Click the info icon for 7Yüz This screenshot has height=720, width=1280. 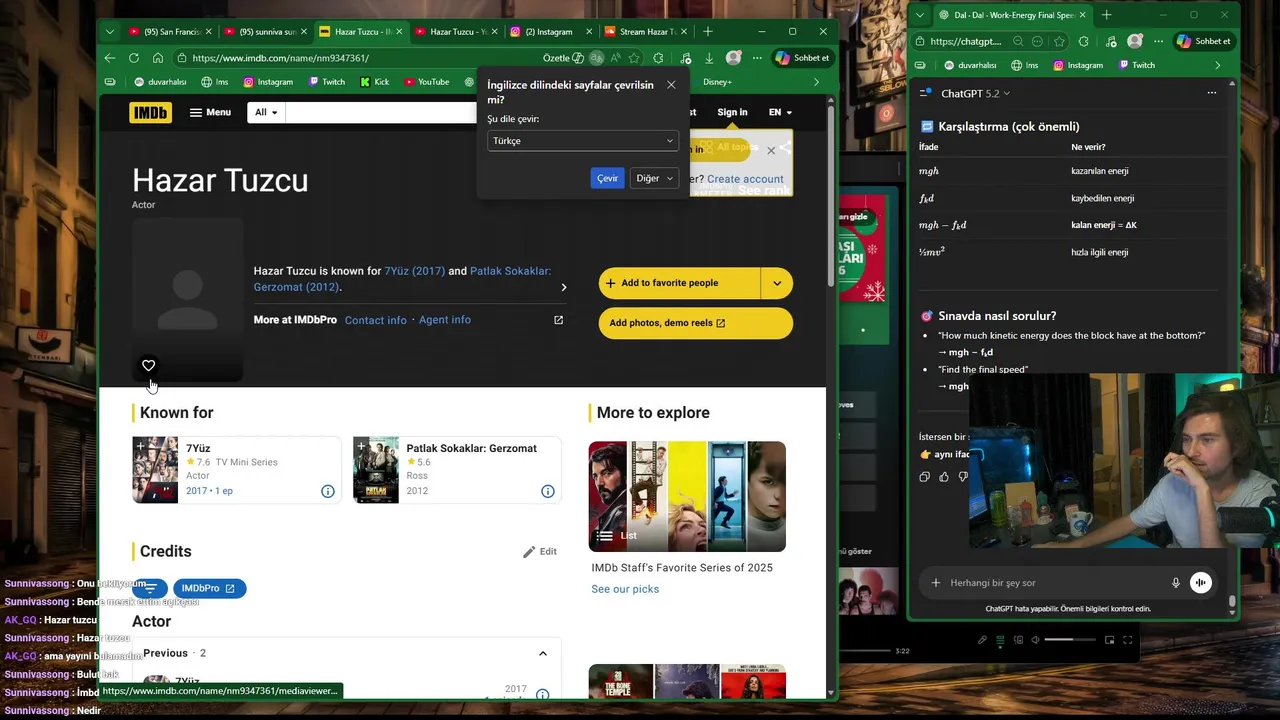(327, 491)
